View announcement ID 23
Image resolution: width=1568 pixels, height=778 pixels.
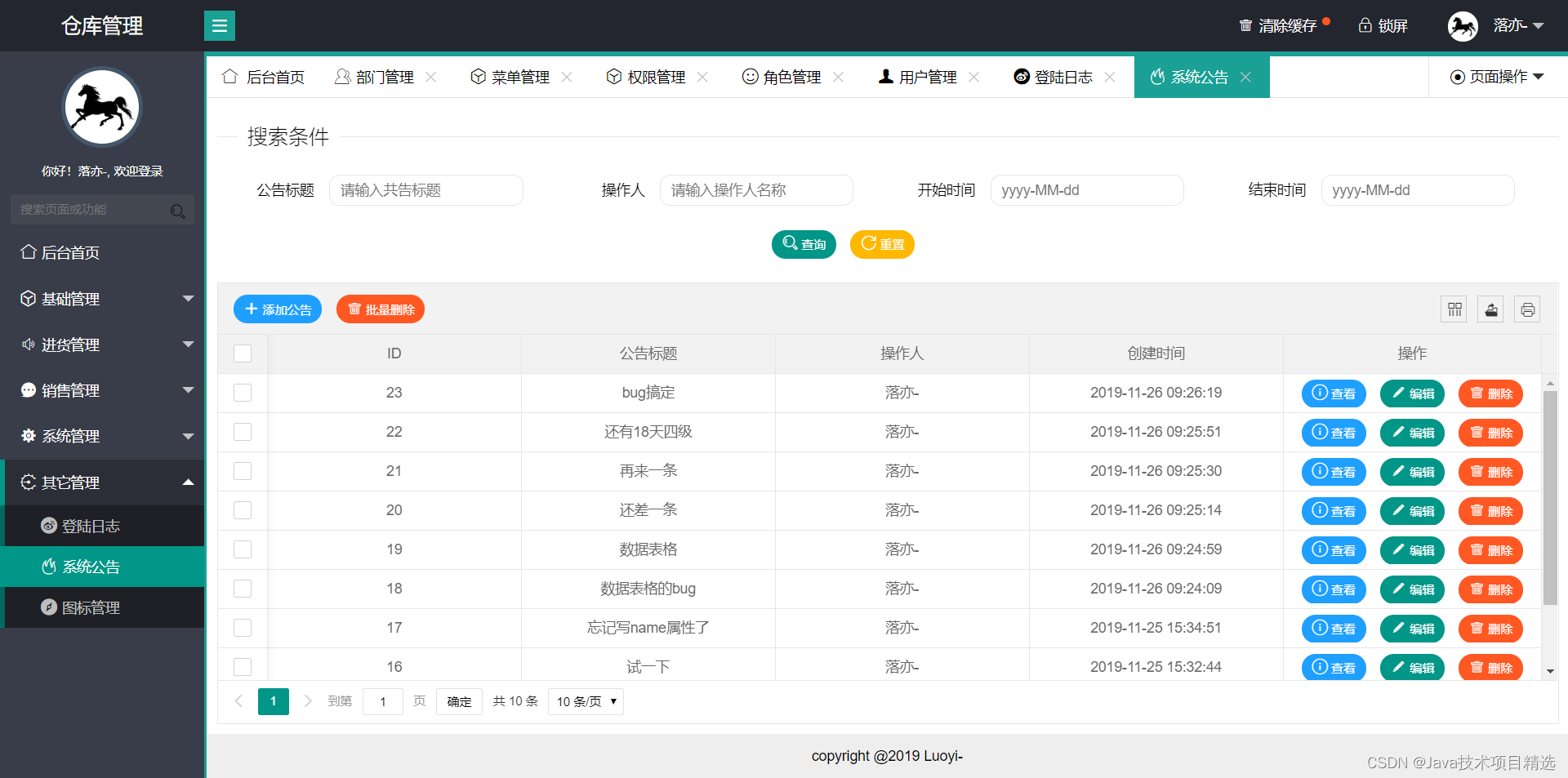[x=1334, y=393]
